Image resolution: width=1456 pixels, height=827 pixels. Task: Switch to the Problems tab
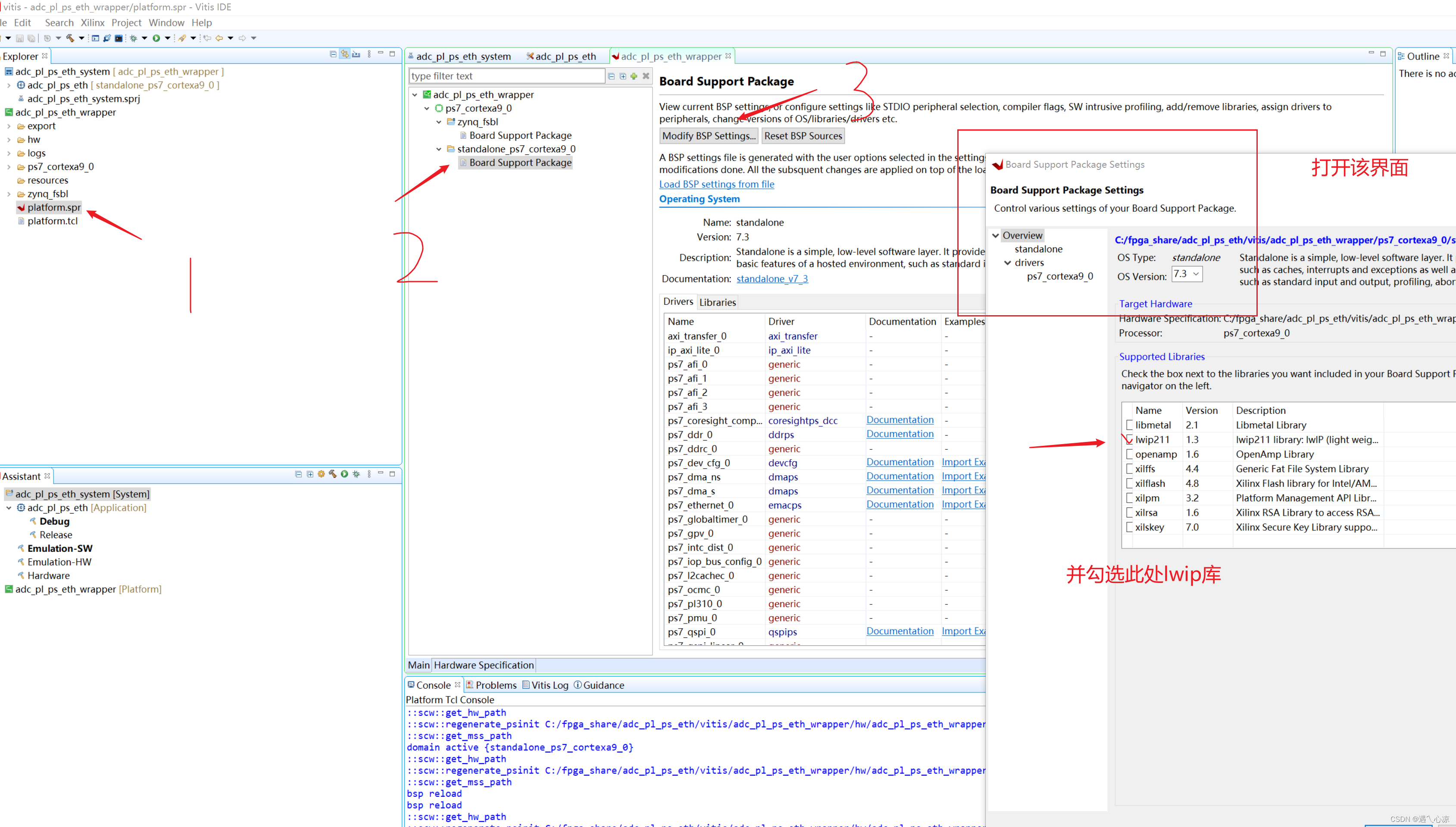click(x=491, y=685)
